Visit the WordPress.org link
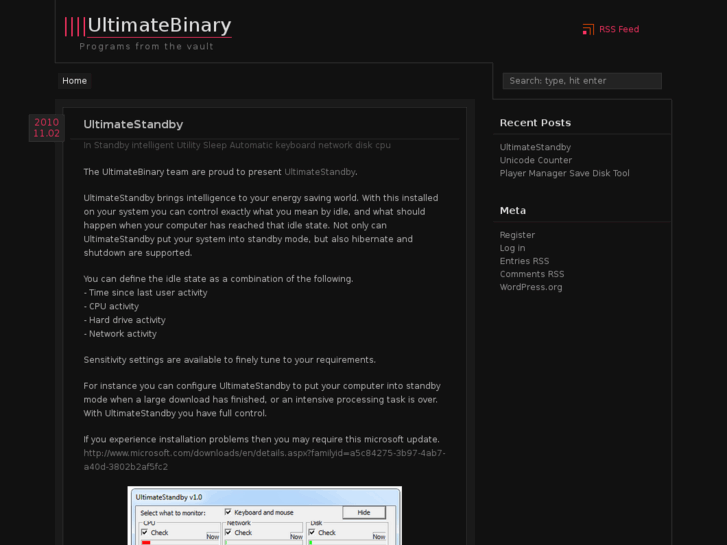This screenshot has width=727, height=545. 531,288
